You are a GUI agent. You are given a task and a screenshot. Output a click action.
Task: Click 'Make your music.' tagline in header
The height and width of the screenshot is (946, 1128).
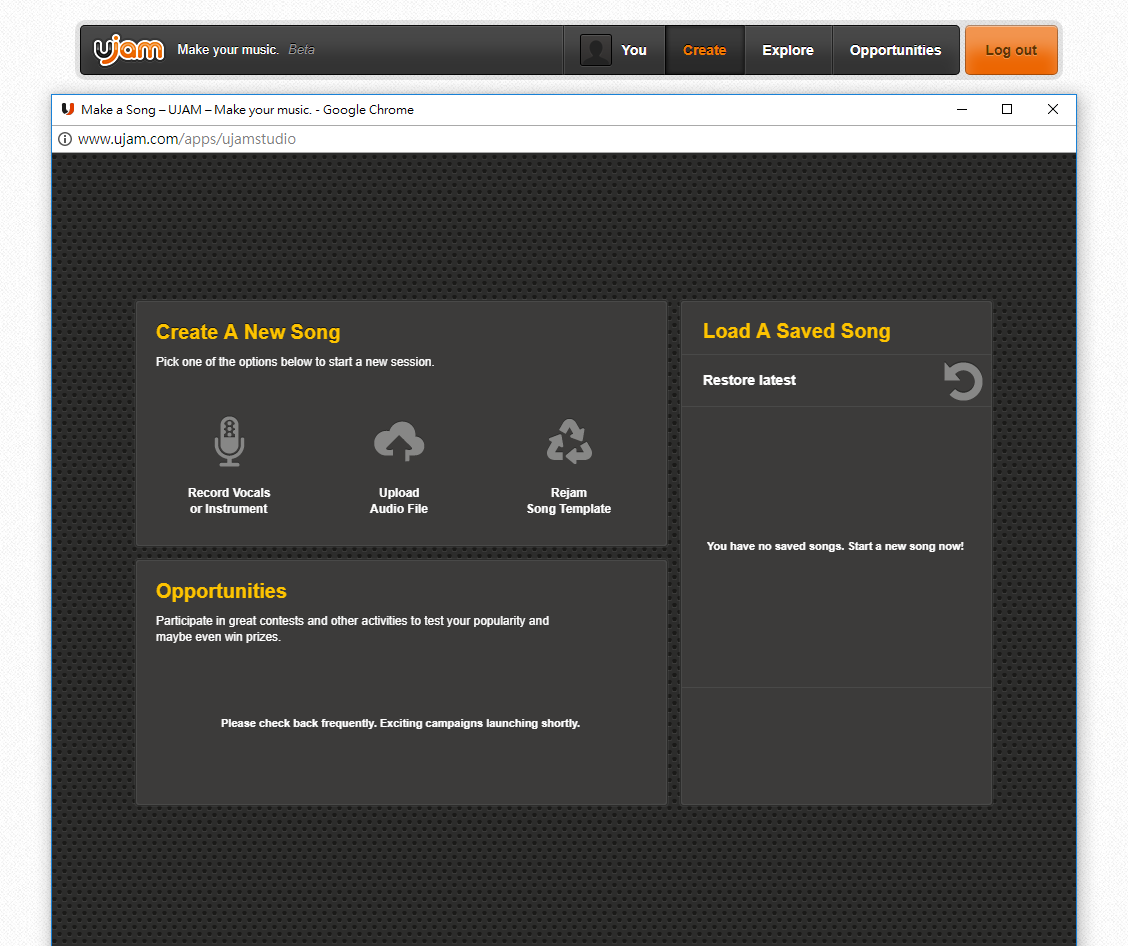(x=228, y=50)
